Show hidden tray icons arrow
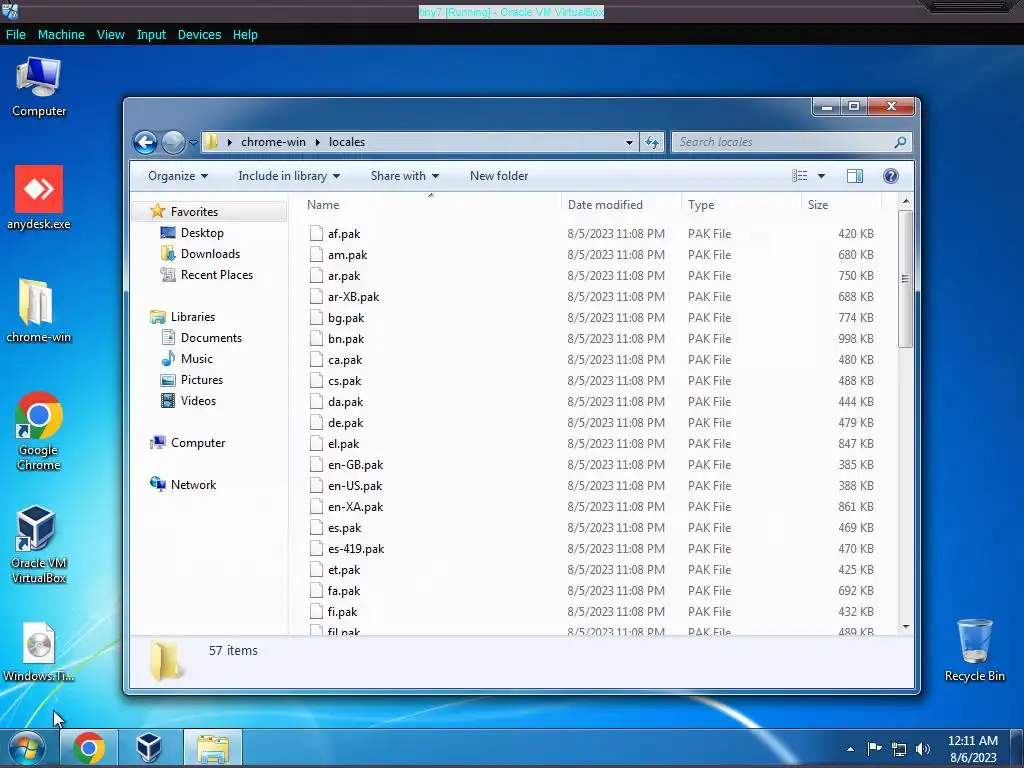Image resolution: width=1024 pixels, height=768 pixels. click(850, 749)
